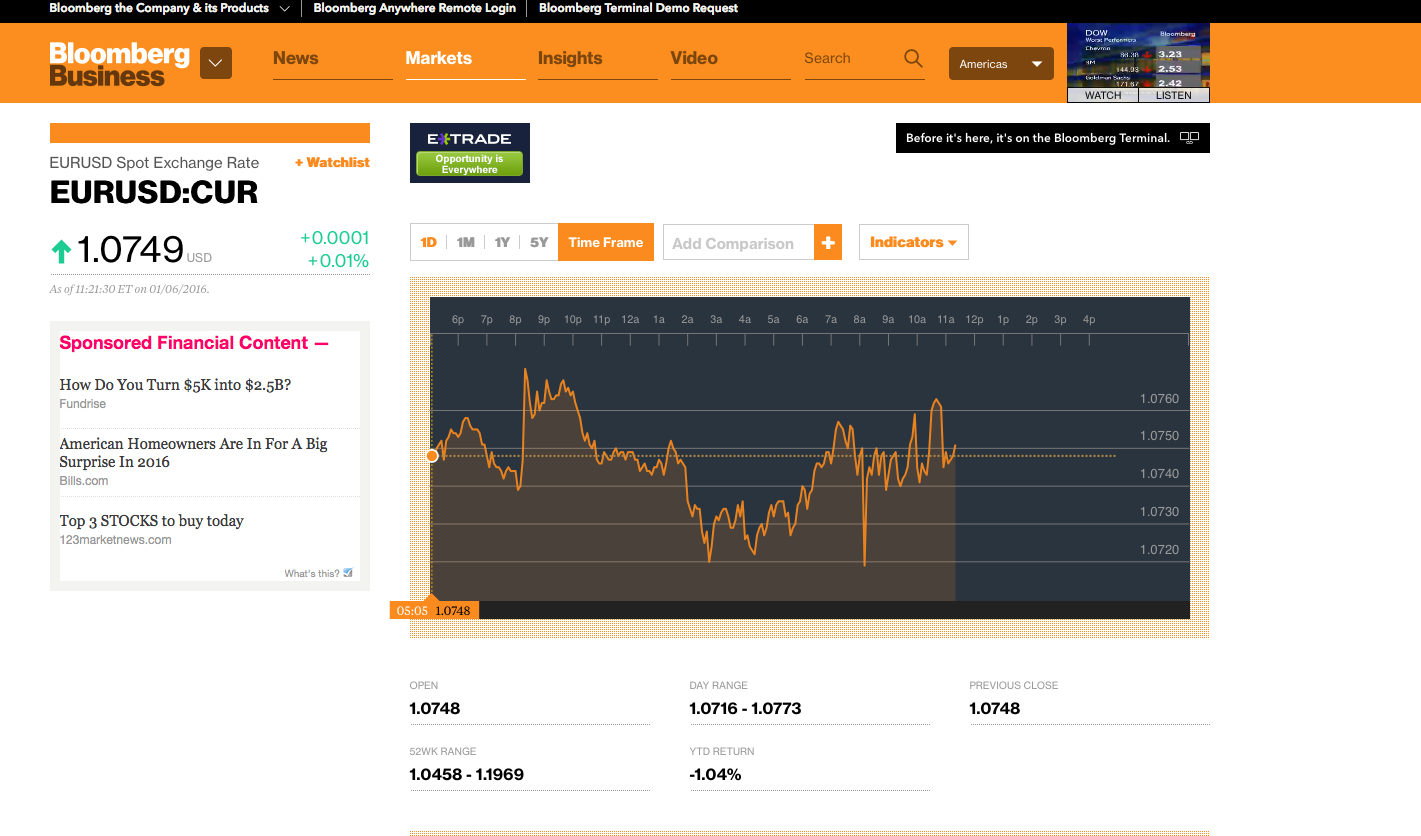This screenshot has width=1421, height=836.
Task: Click the What's this? sponsored content icon
Action: tap(348, 573)
